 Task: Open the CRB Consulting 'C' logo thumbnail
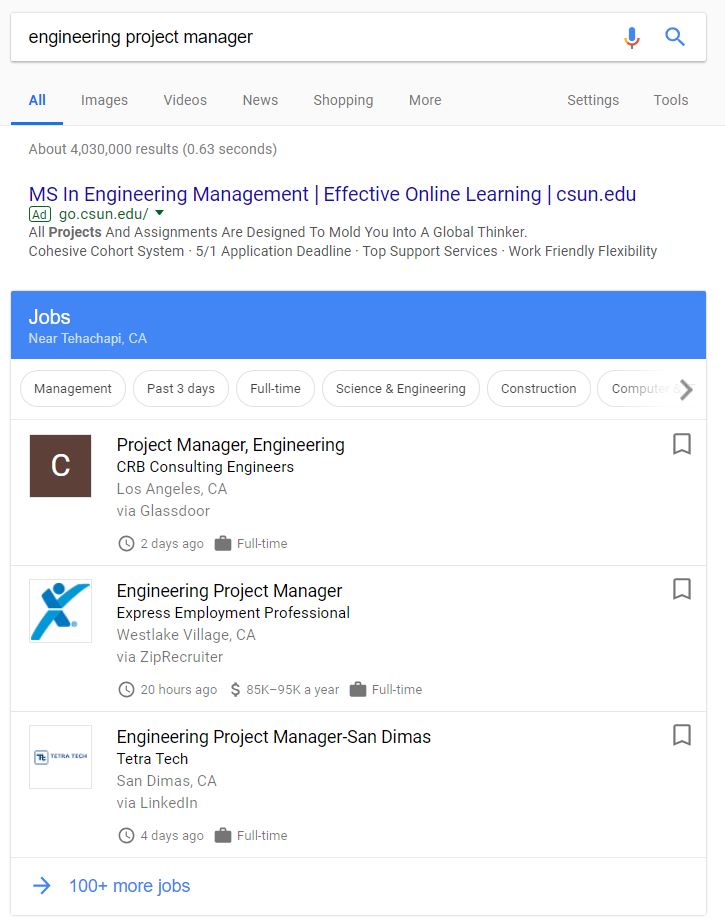point(61,466)
